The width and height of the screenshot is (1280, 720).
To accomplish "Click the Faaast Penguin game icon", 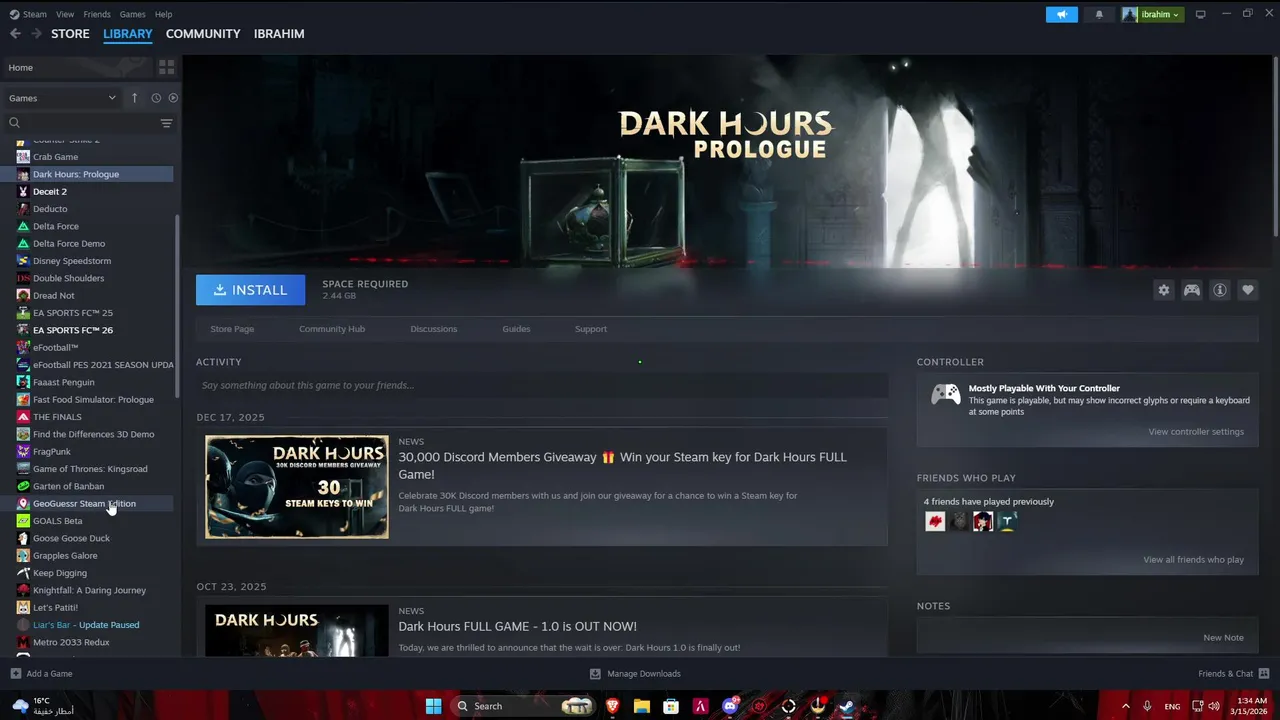I will [23, 382].
